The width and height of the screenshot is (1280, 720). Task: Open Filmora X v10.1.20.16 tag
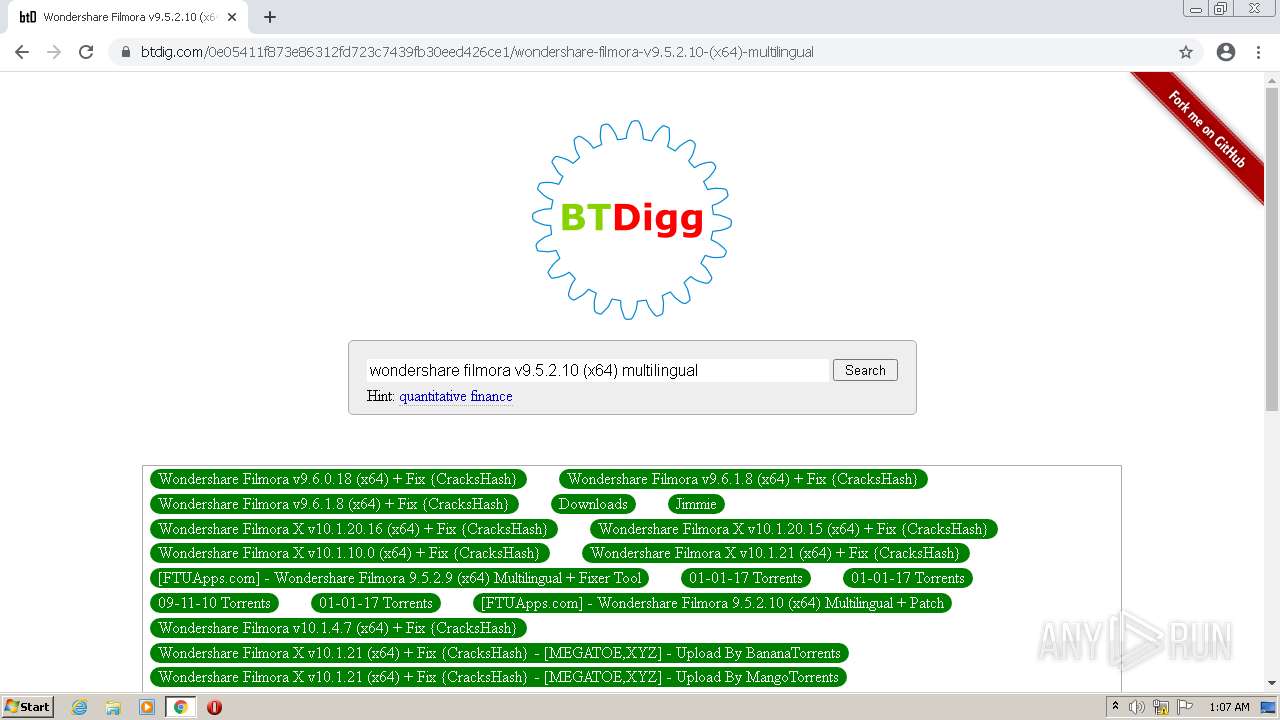tap(353, 529)
